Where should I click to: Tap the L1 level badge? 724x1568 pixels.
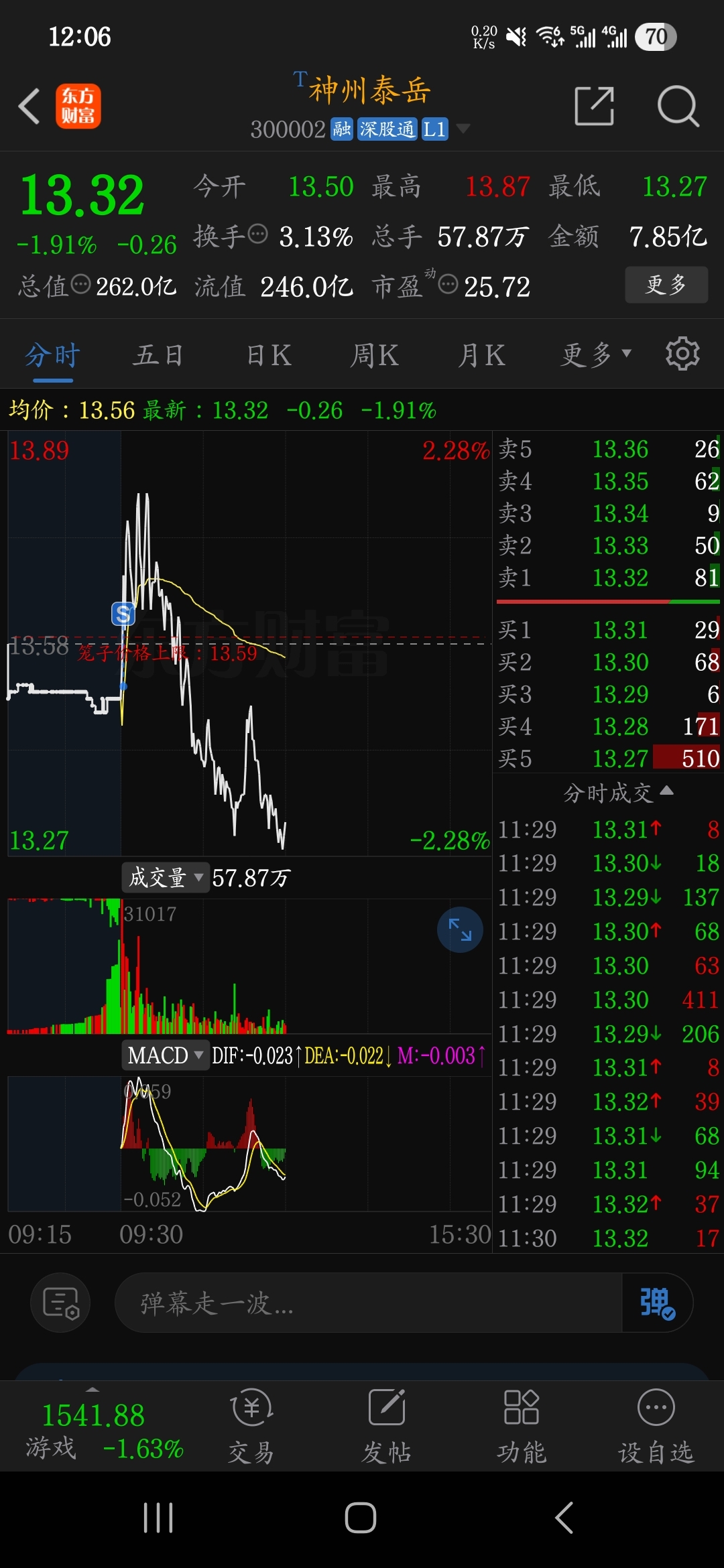point(434,129)
